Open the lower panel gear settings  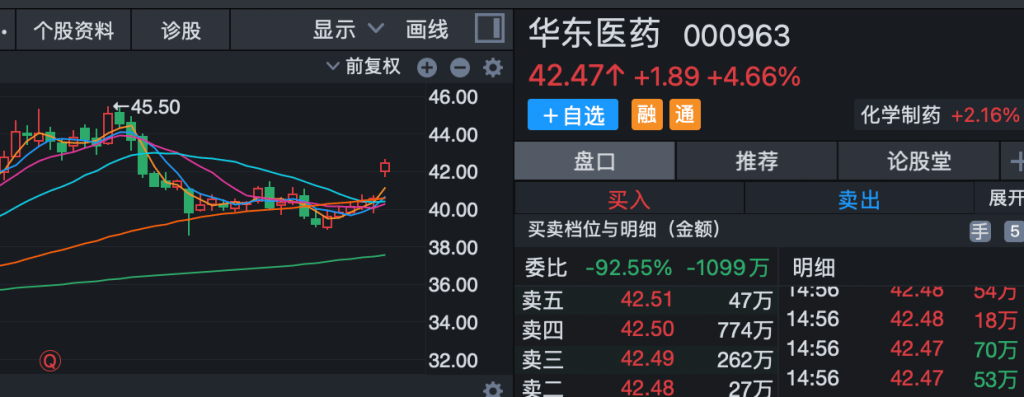492,390
